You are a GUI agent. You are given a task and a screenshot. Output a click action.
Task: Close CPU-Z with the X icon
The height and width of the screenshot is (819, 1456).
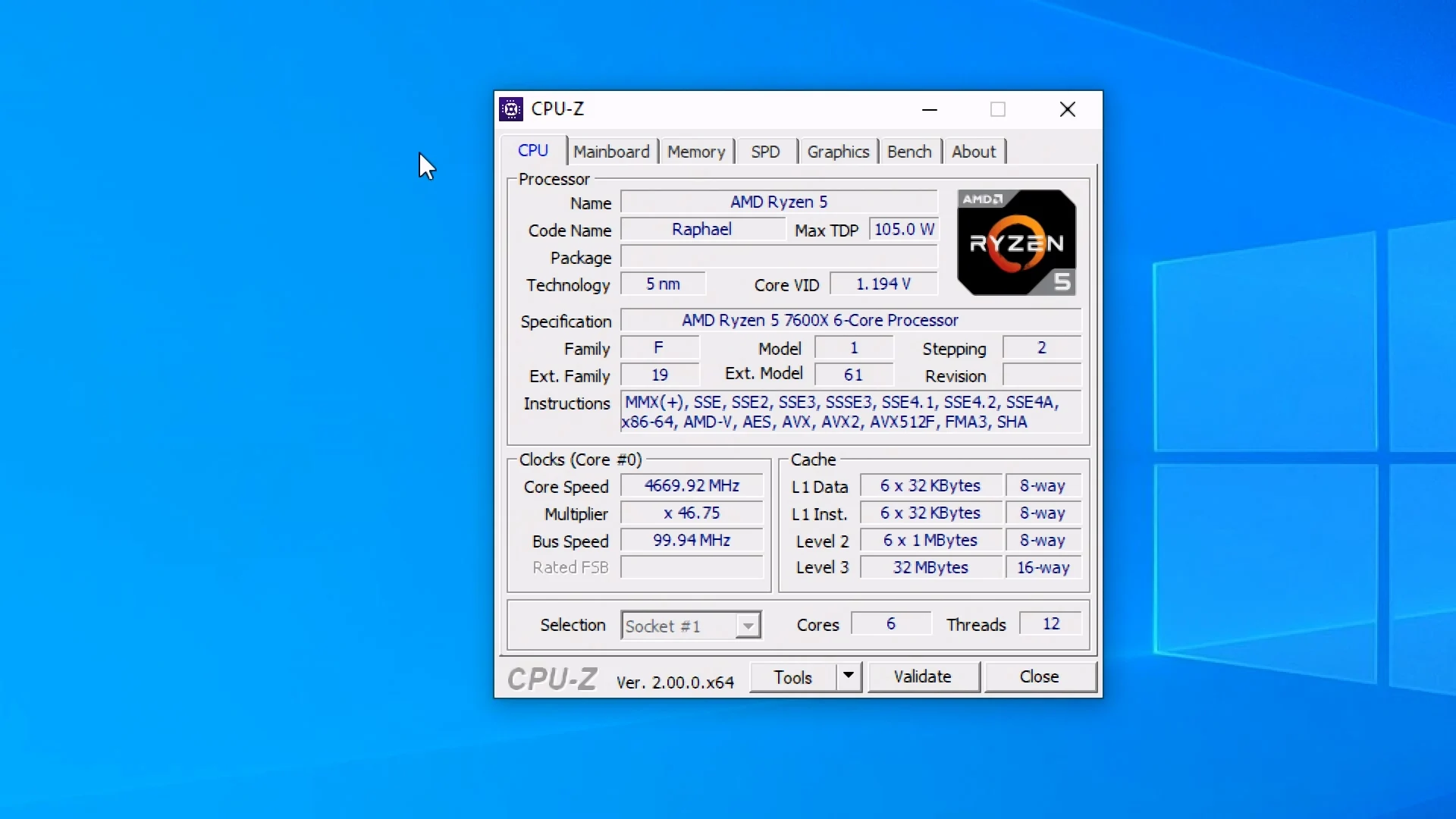1068,109
